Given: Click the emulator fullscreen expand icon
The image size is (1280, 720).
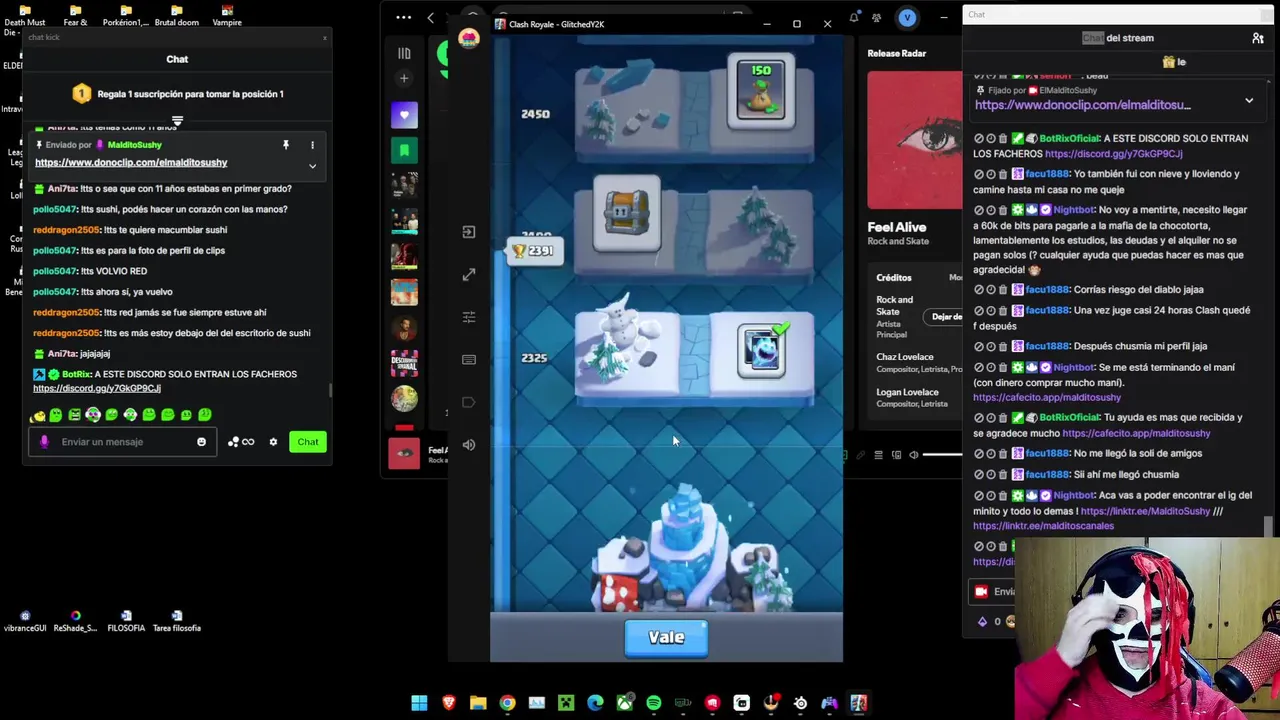Looking at the screenshot, I should point(469,275).
